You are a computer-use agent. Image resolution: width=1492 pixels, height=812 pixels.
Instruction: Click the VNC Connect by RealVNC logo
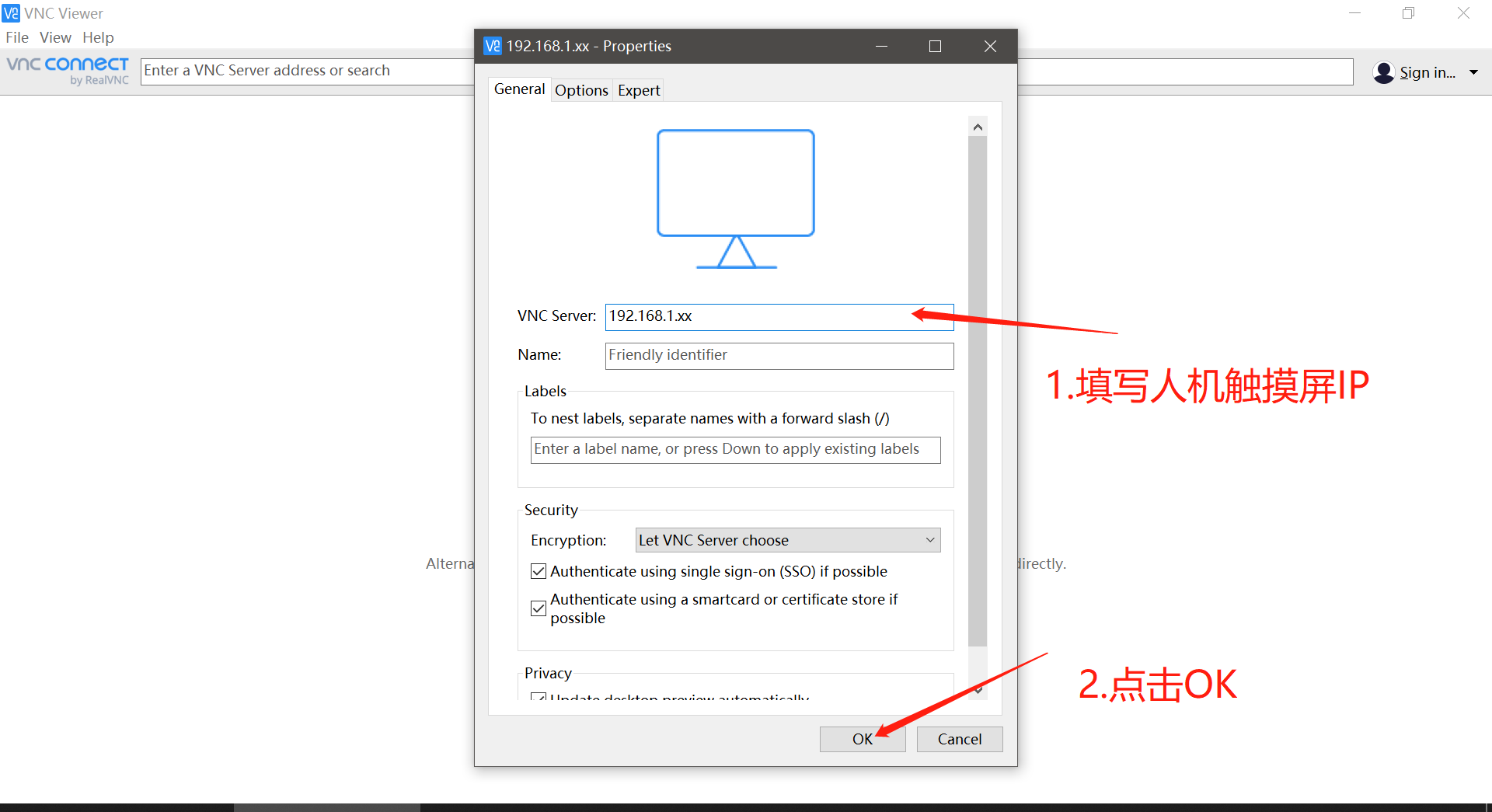point(68,70)
